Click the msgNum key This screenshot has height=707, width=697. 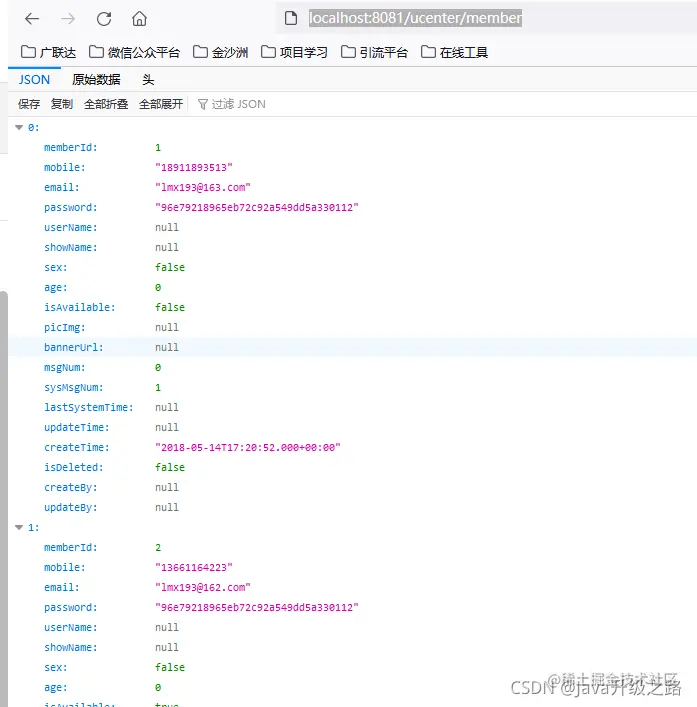pyautogui.click(x=64, y=367)
